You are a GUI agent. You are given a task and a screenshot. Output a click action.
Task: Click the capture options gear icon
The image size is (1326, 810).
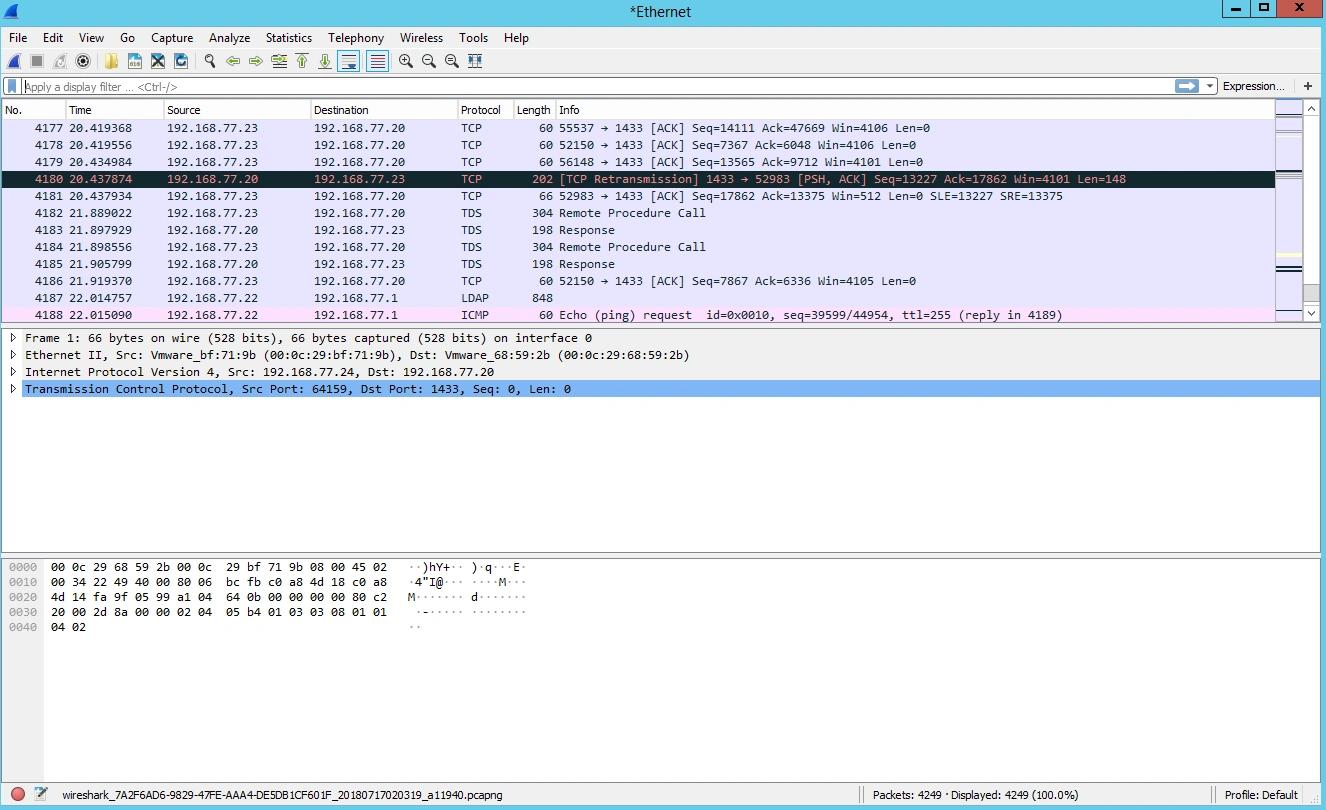[83, 61]
